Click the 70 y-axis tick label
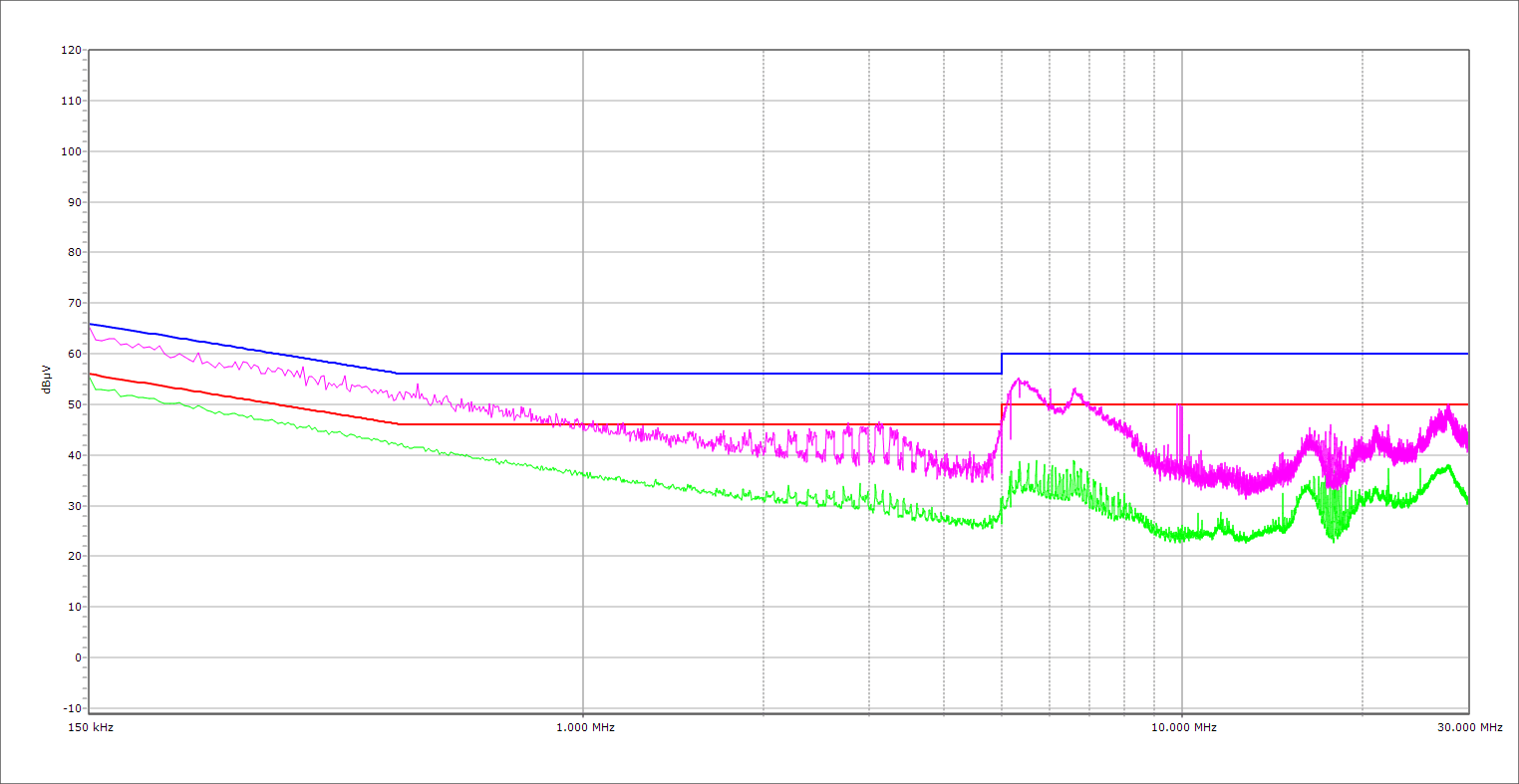Viewport: 1519px width, 784px height. (x=74, y=303)
